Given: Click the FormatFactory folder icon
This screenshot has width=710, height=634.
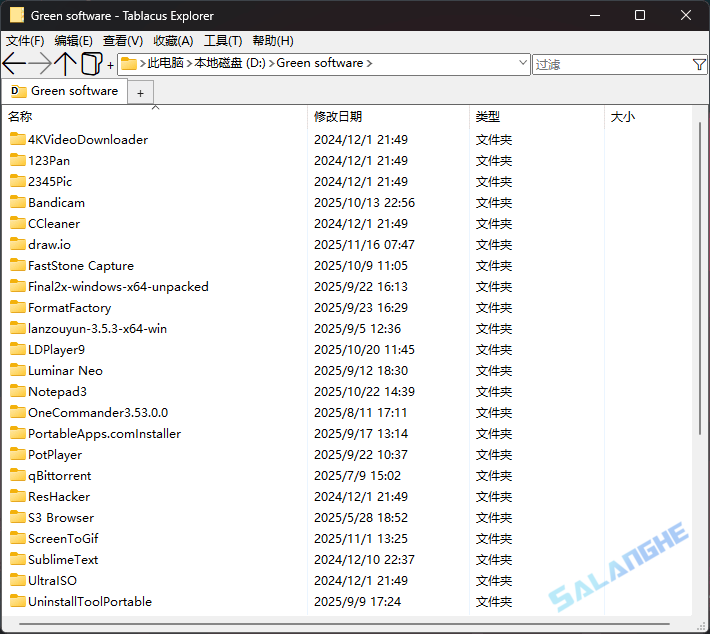Looking at the screenshot, I should click(18, 307).
